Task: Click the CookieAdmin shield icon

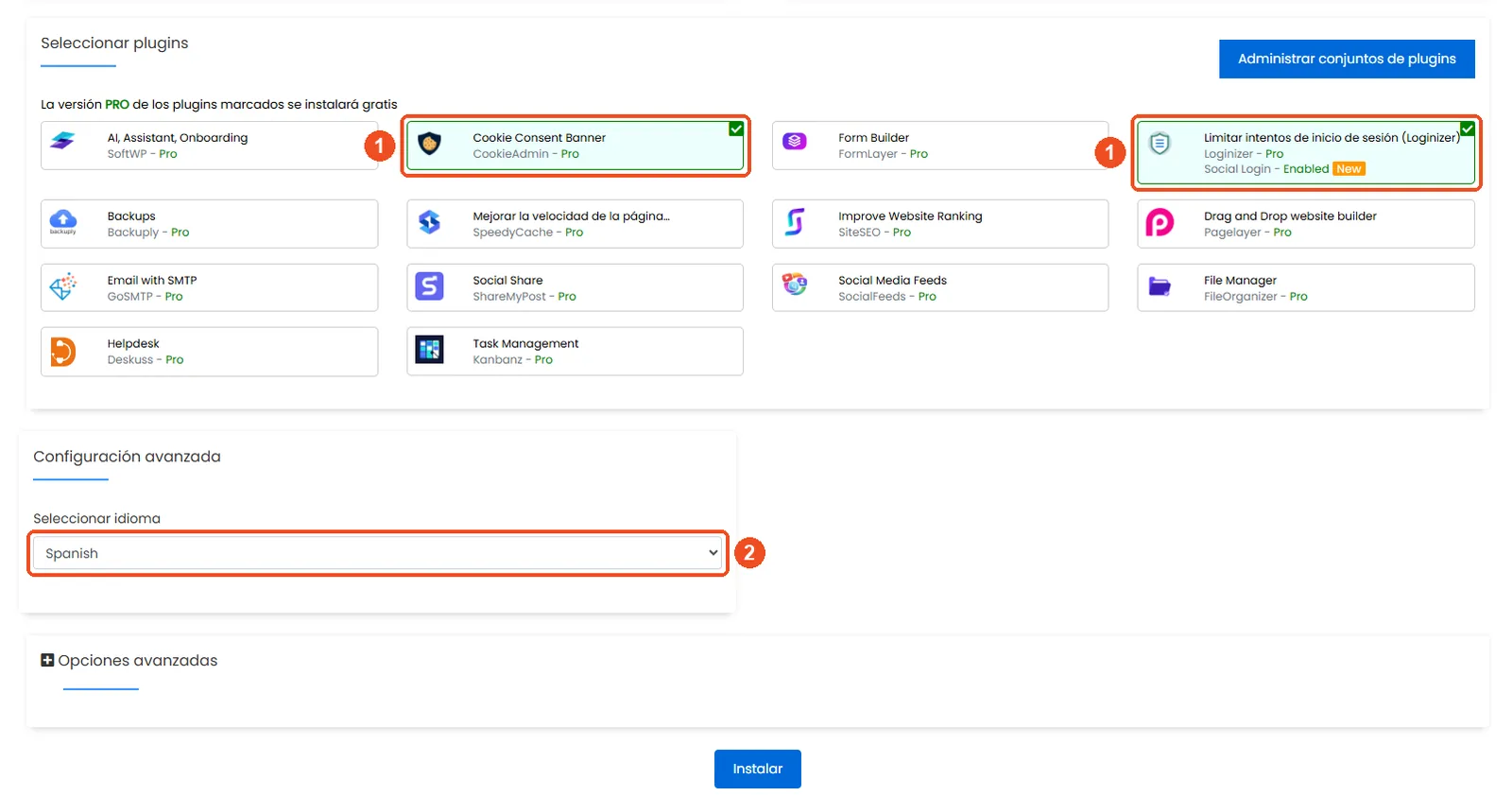Action: tap(429, 144)
